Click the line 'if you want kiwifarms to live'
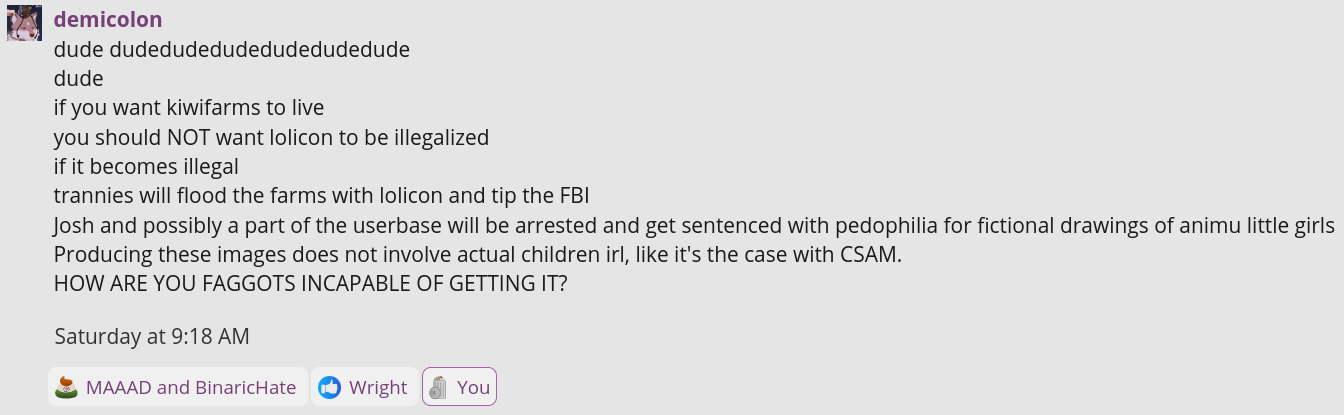1344x415 pixels. pyautogui.click(x=189, y=107)
